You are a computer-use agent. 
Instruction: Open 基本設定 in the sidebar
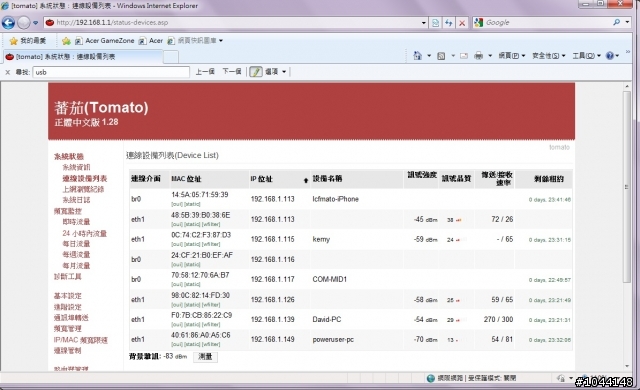pyautogui.click(x=68, y=296)
